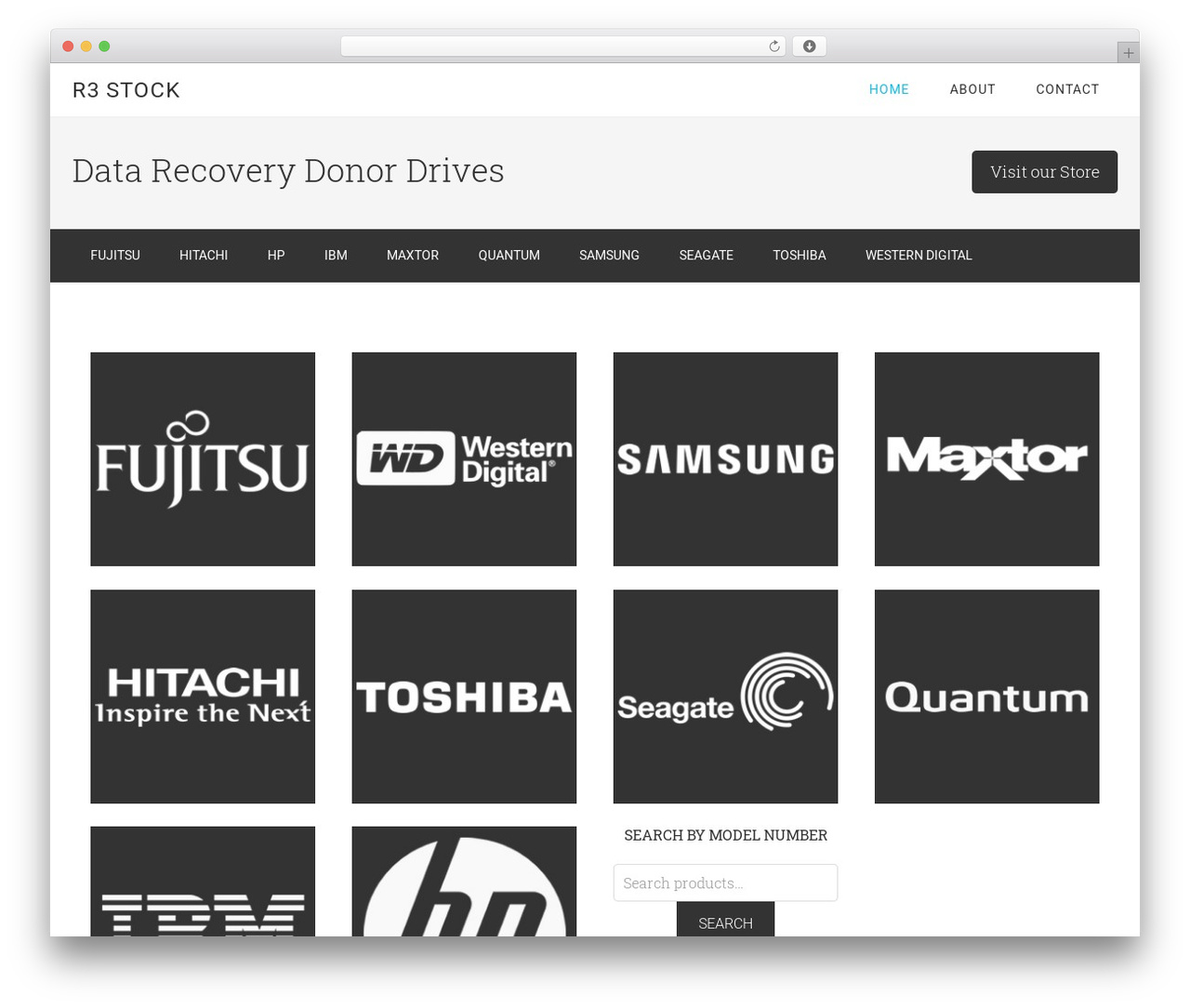Choose the Maxtor logo tile

pyautogui.click(x=986, y=458)
